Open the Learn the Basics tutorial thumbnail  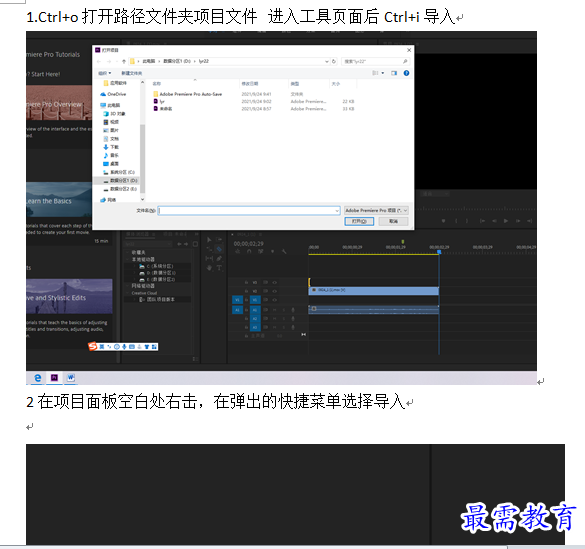pos(59,199)
